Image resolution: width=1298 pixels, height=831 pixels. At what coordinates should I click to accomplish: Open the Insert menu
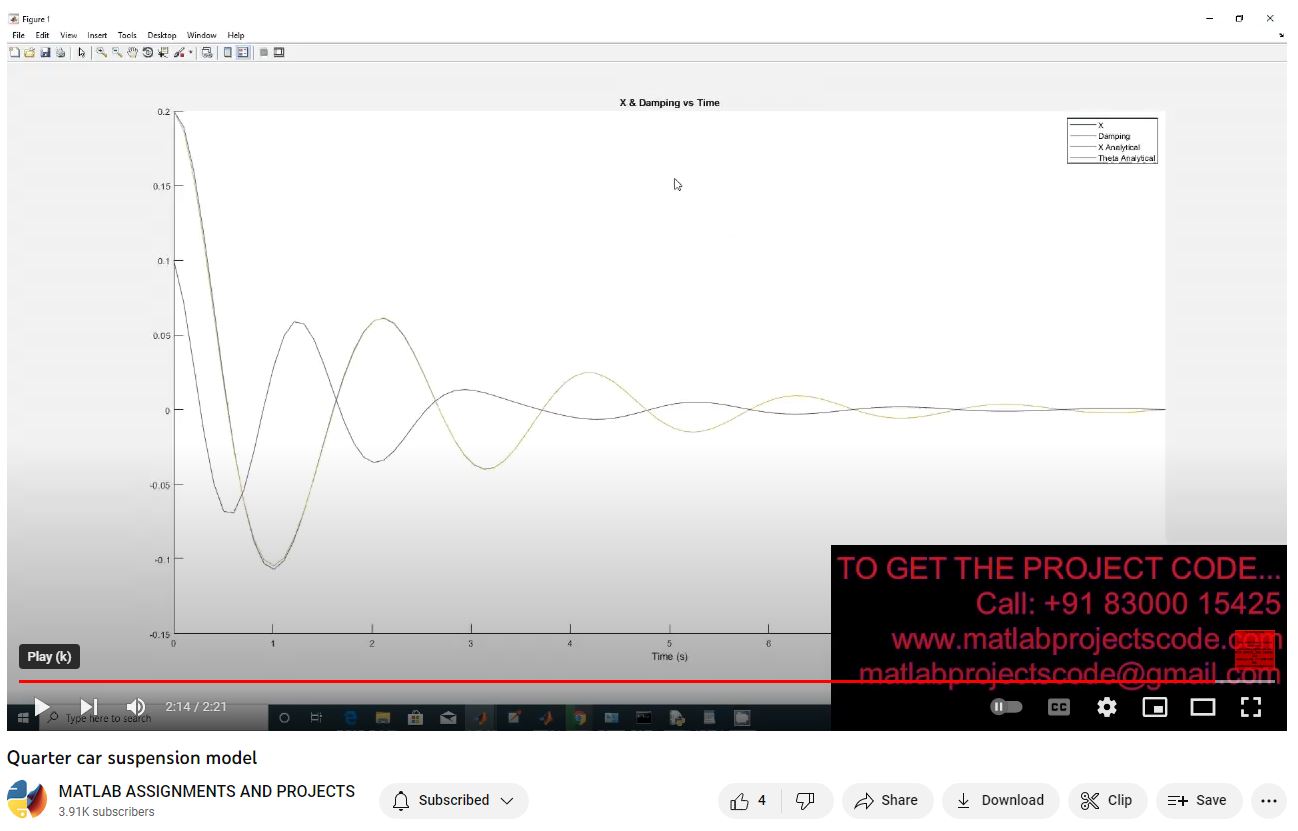click(97, 35)
